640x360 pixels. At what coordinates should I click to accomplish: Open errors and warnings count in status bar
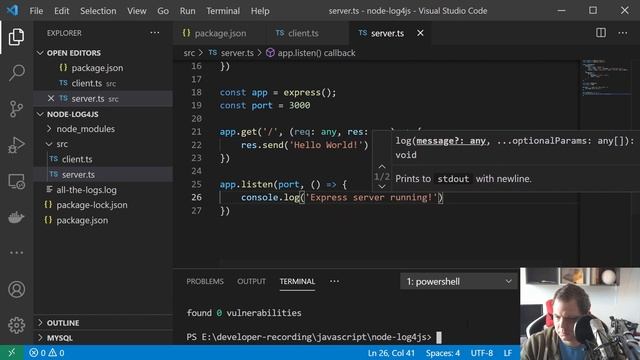pos(47,353)
